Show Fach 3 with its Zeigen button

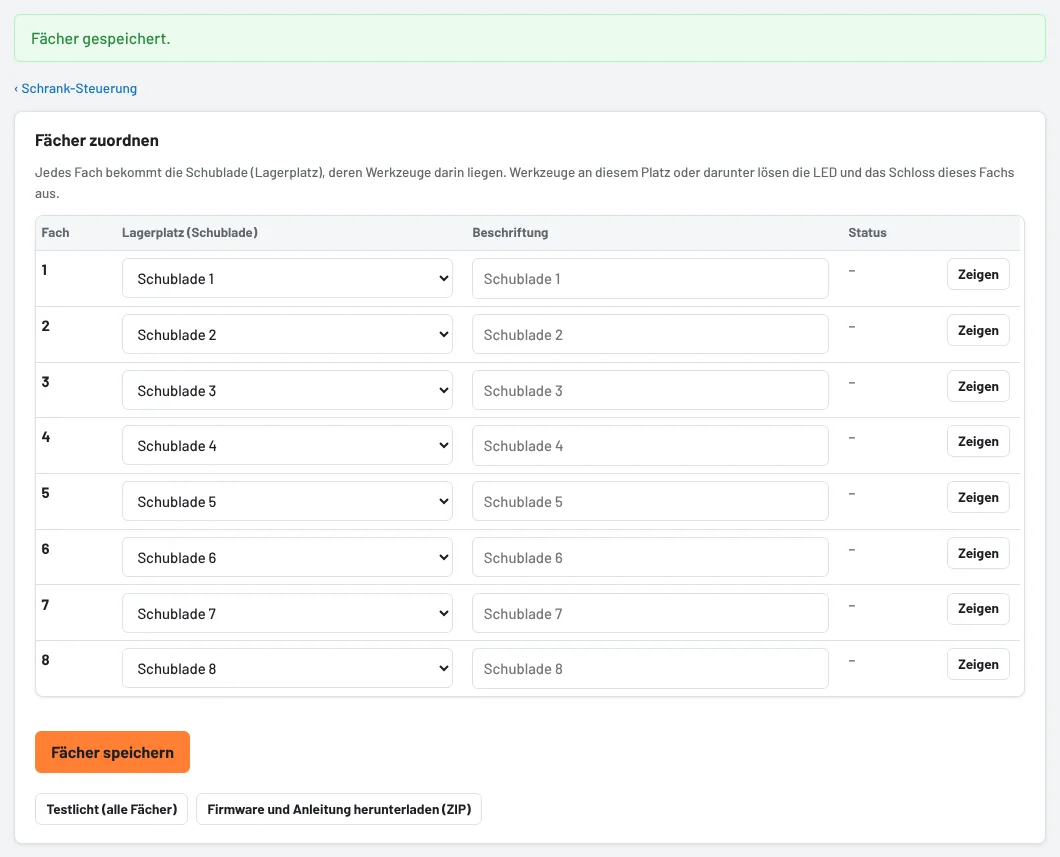[978, 387]
